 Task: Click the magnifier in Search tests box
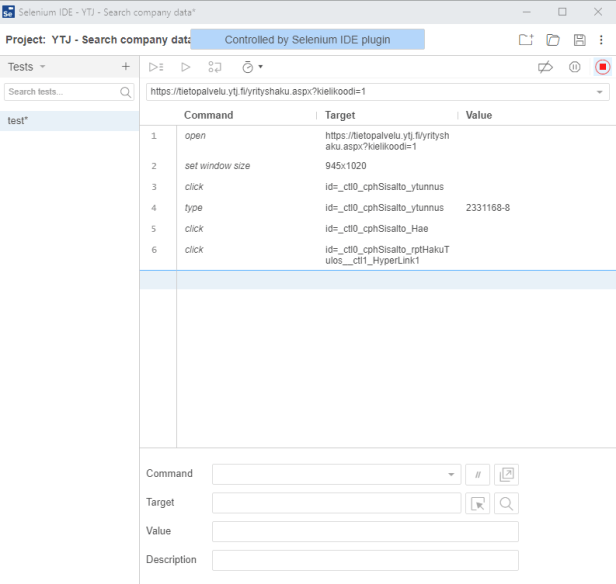(x=125, y=92)
